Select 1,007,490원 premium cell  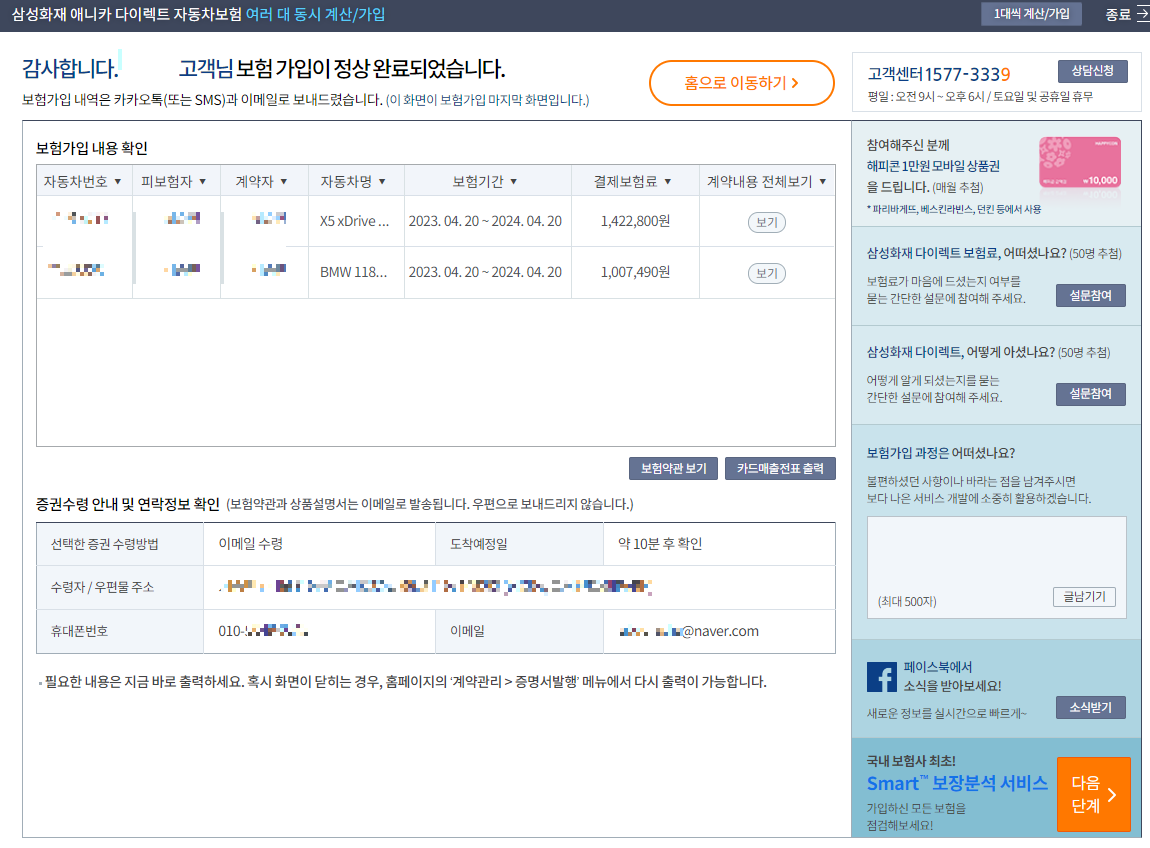pos(635,272)
